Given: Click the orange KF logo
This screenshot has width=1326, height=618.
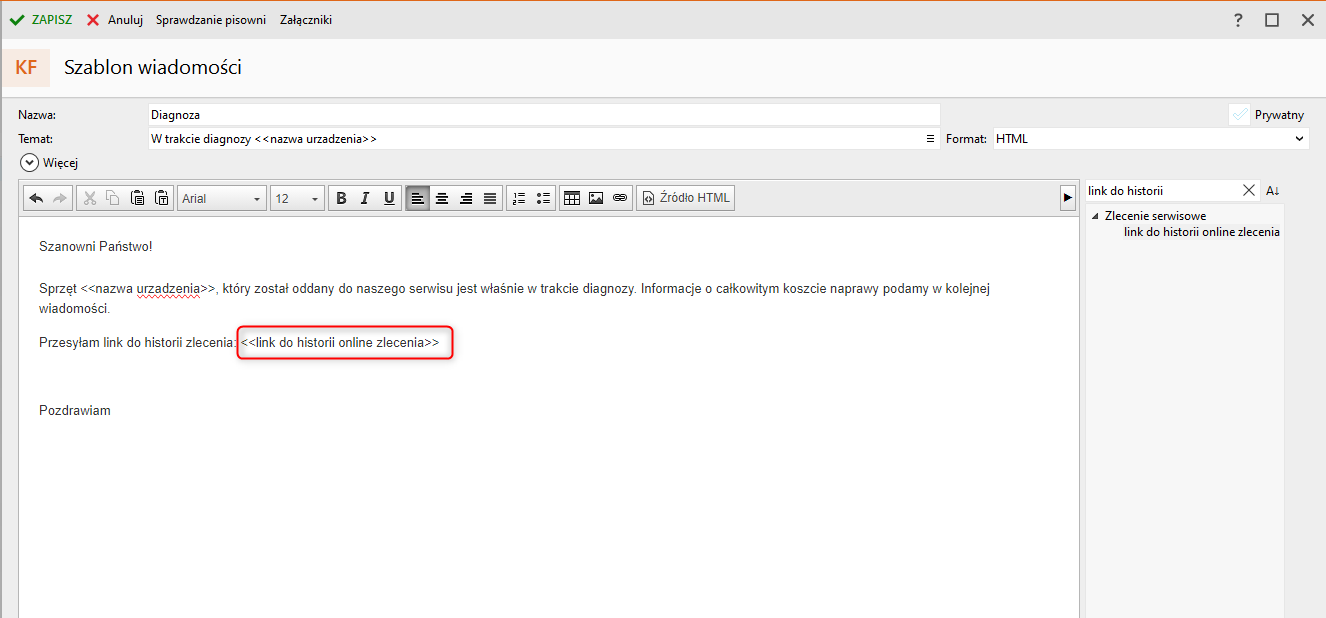Looking at the screenshot, I should 26,68.
